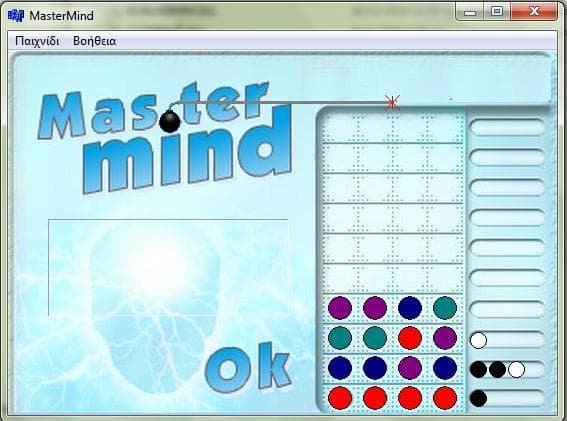Click second teal peg in teal-teal-red-purple row
This screenshot has width=567, height=421.
(375, 338)
